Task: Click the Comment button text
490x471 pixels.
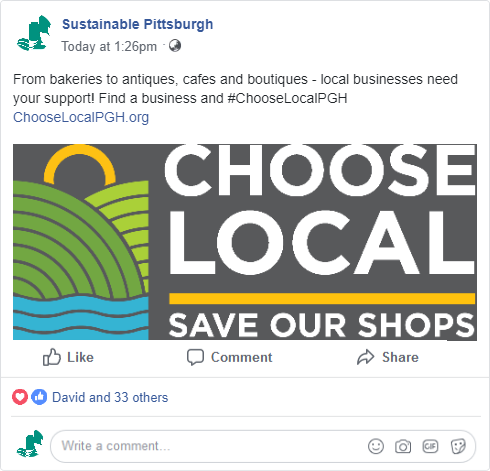Action: tap(242, 357)
